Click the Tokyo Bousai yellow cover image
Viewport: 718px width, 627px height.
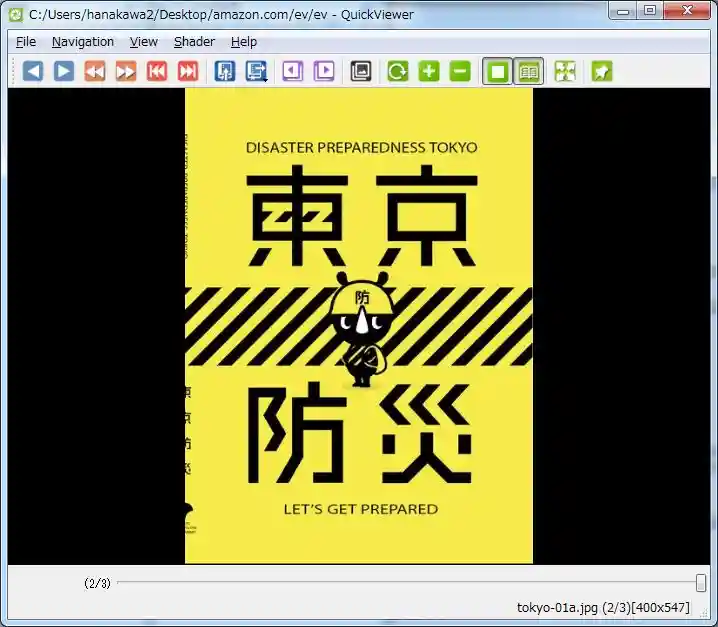coord(359,326)
